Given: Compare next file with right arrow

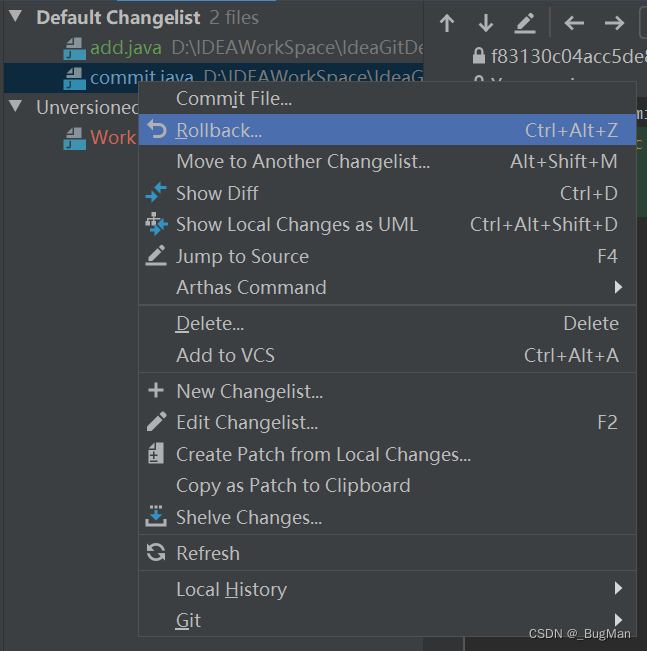Looking at the screenshot, I should point(614,23).
